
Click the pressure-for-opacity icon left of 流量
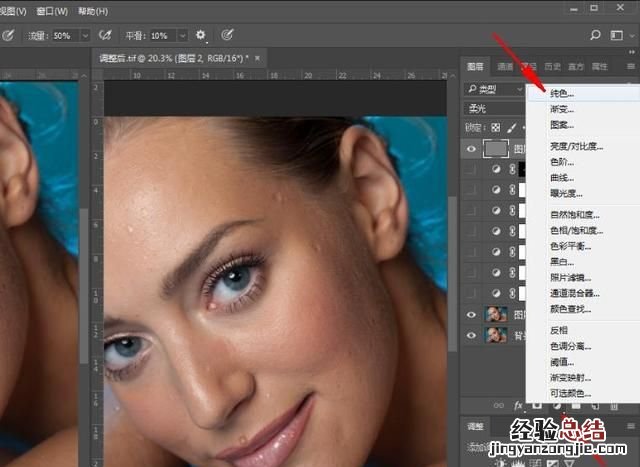point(8,35)
